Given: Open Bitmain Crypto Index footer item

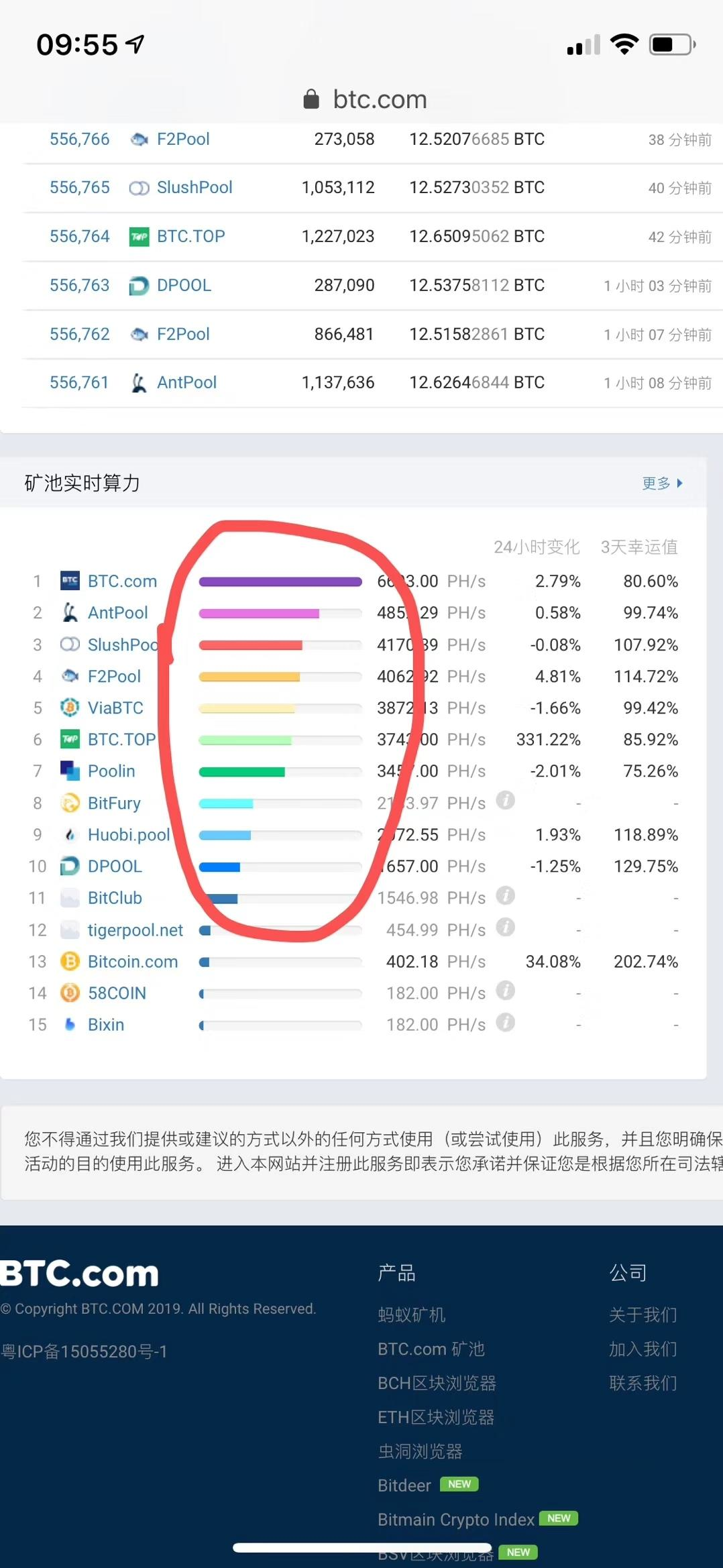Looking at the screenshot, I should pyautogui.click(x=456, y=1519).
